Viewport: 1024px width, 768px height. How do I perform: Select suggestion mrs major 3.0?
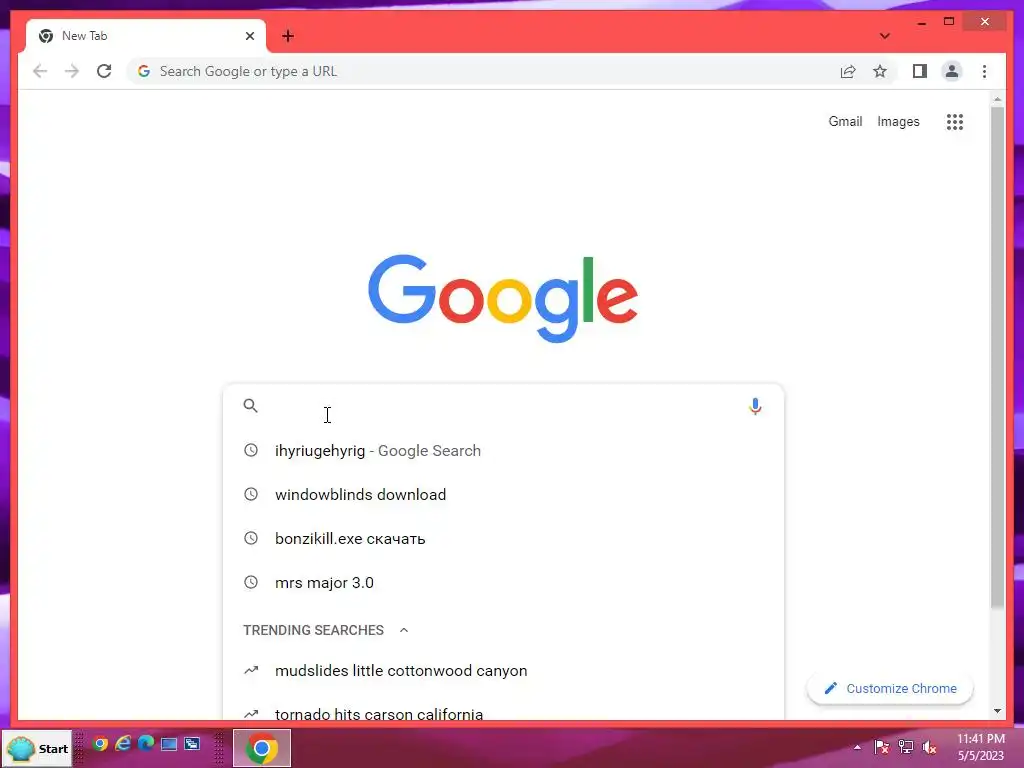click(503, 583)
